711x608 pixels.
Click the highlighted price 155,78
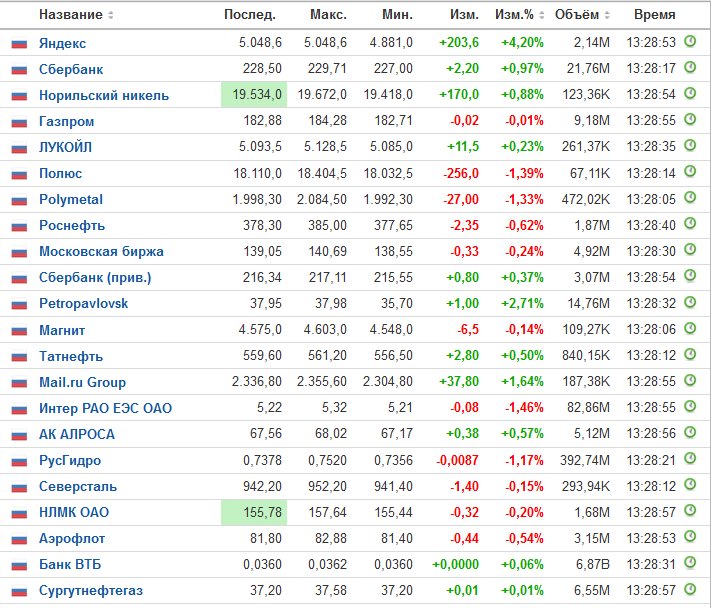point(254,513)
